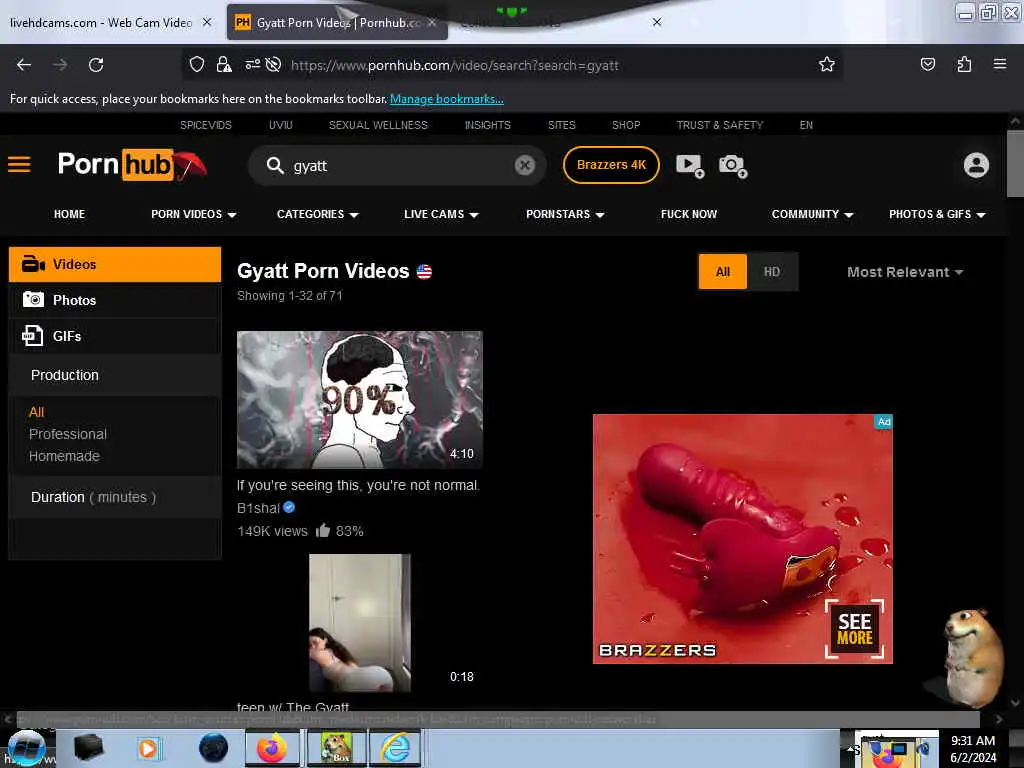Bookmark this page with the star icon
Image resolution: width=1024 pixels, height=768 pixels.
827,64
